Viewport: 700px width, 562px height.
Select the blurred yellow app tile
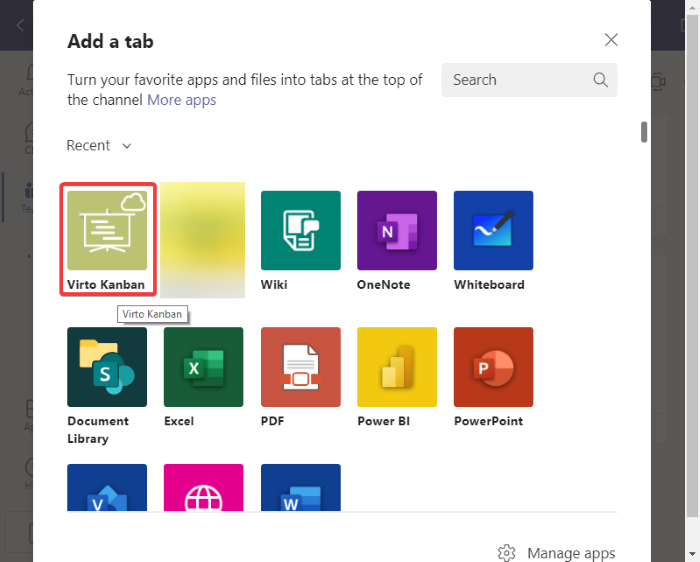click(x=203, y=238)
